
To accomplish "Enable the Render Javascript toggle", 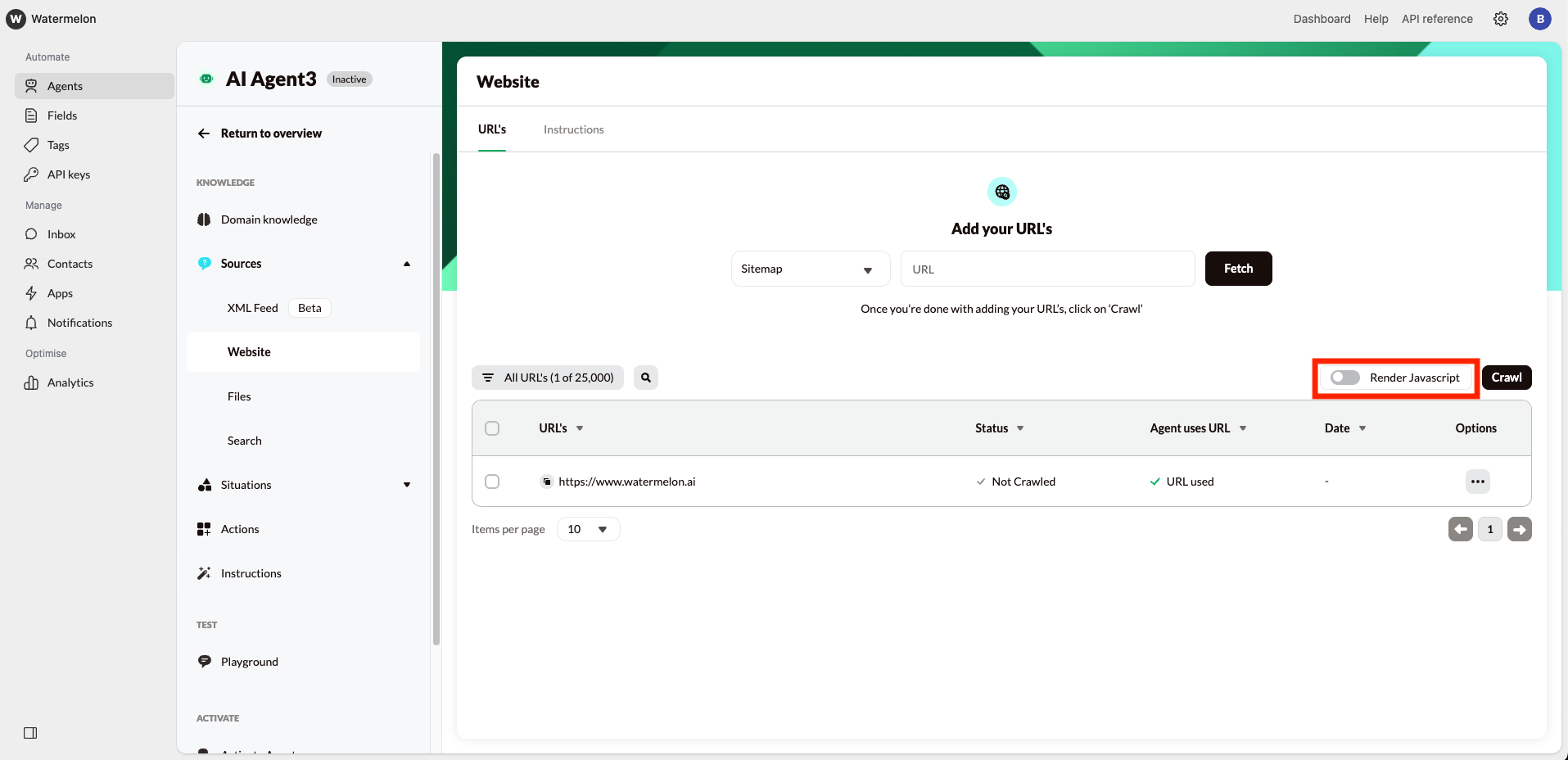I will click(x=1344, y=378).
